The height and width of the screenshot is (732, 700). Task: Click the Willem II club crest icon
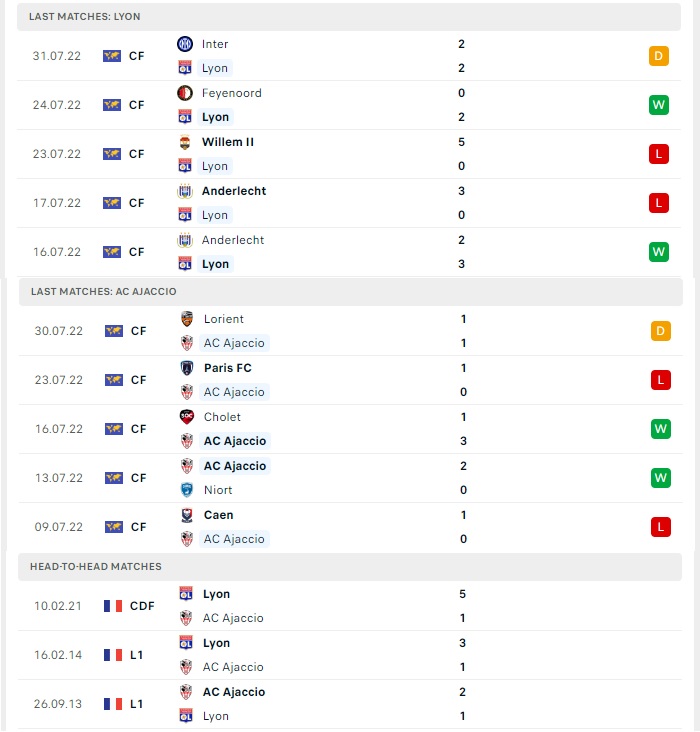point(185,142)
